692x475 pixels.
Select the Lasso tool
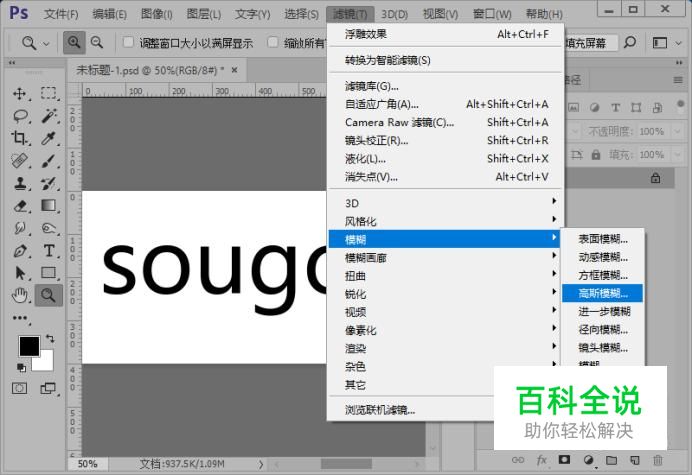pos(20,116)
